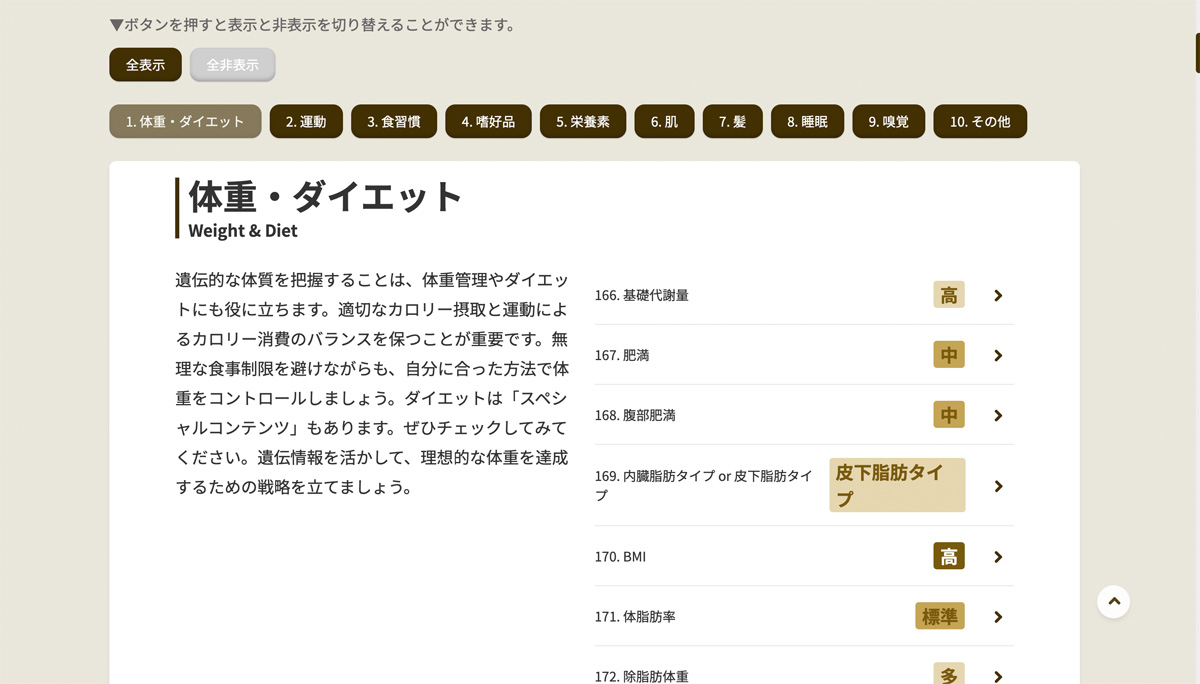Click chevron next to 168 腹部肥満
The width and height of the screenshot is (1200, 684).
(998, 415)
